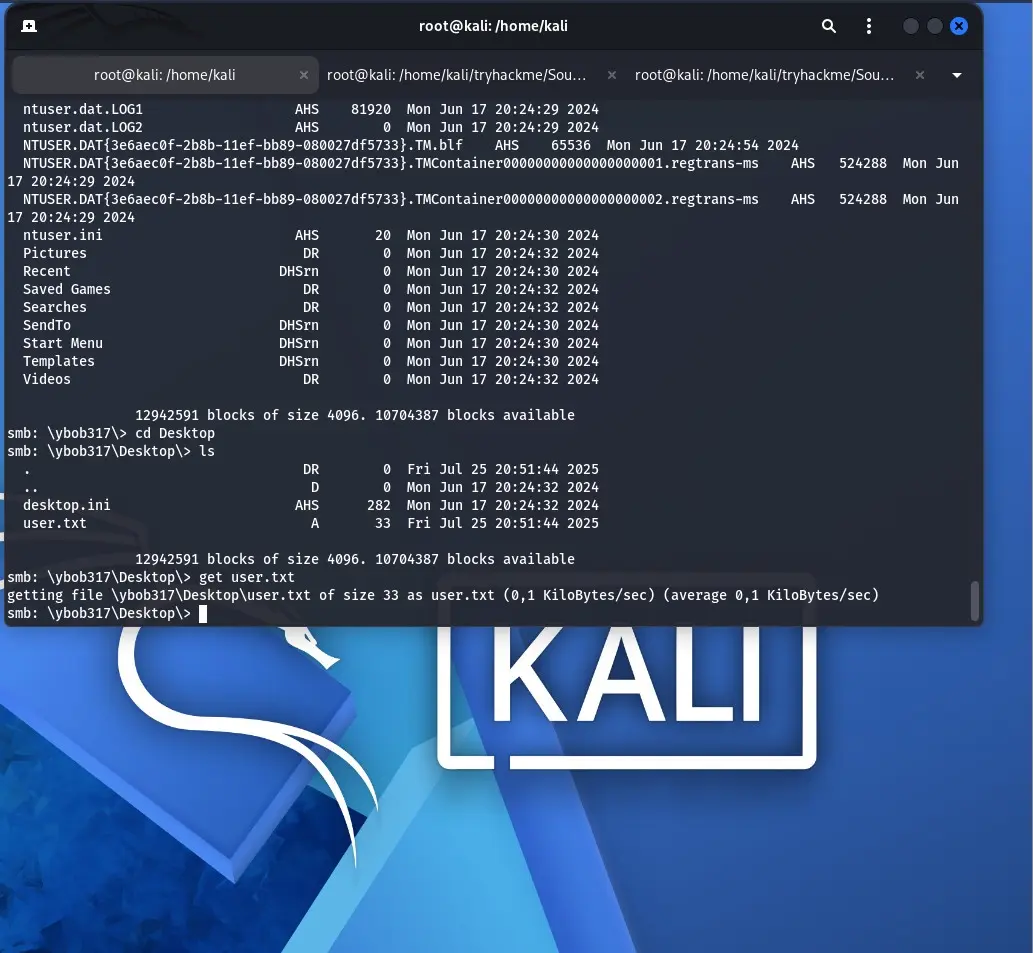Click the desktop.ini file name

coord(67,505)
